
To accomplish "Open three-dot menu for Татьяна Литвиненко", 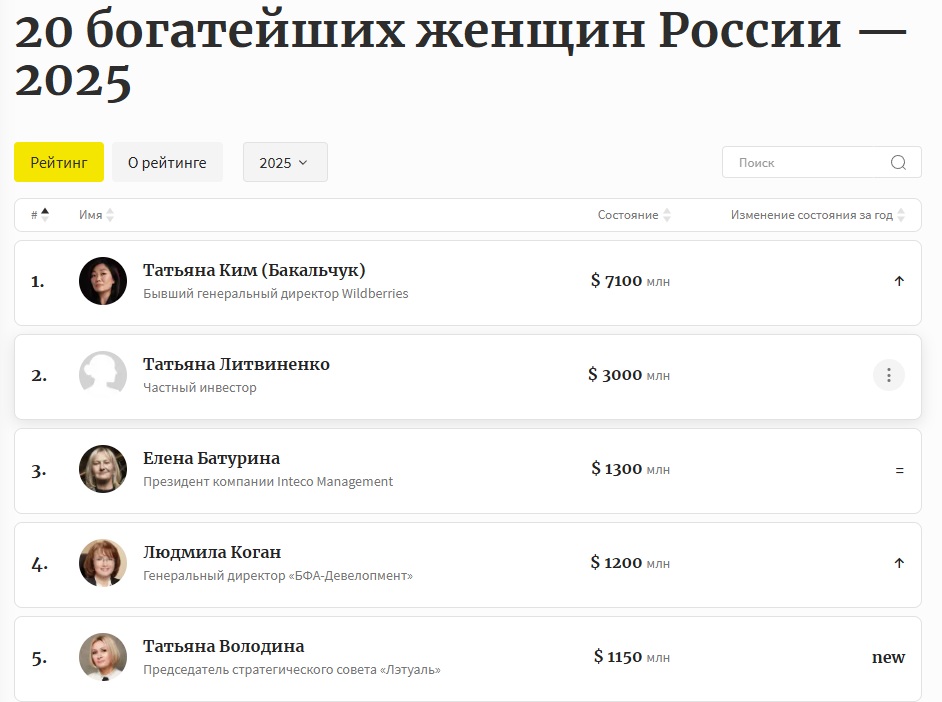I will coord(889,375).
